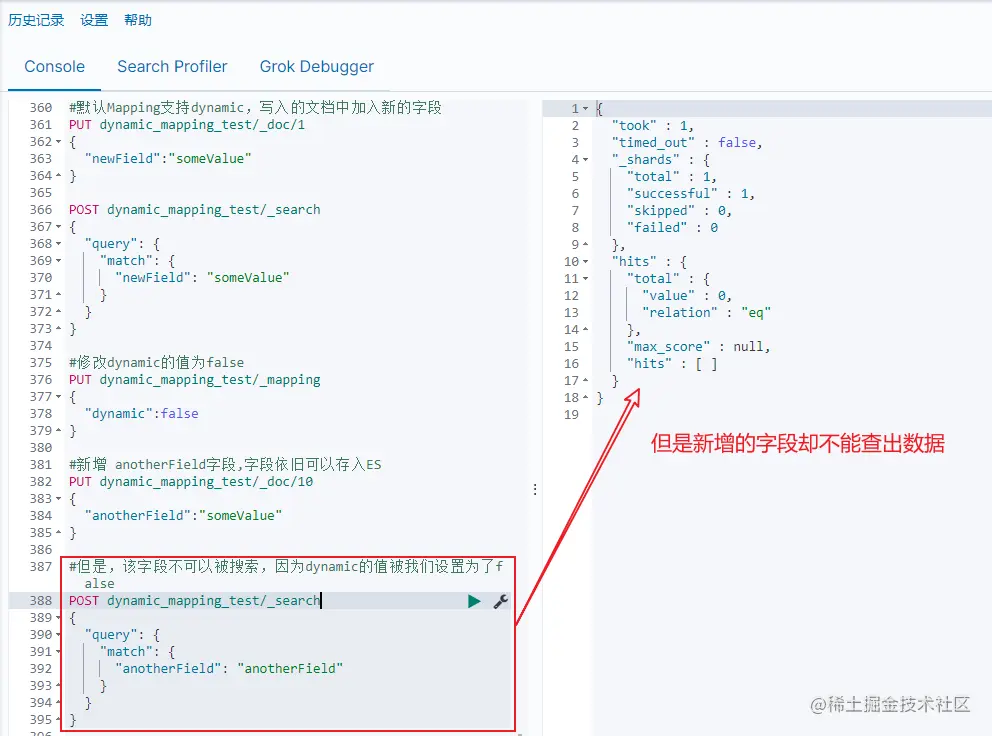Open the wrench options menu on line 388
This screenshot has height=736, width=992.
coord(500,601)
